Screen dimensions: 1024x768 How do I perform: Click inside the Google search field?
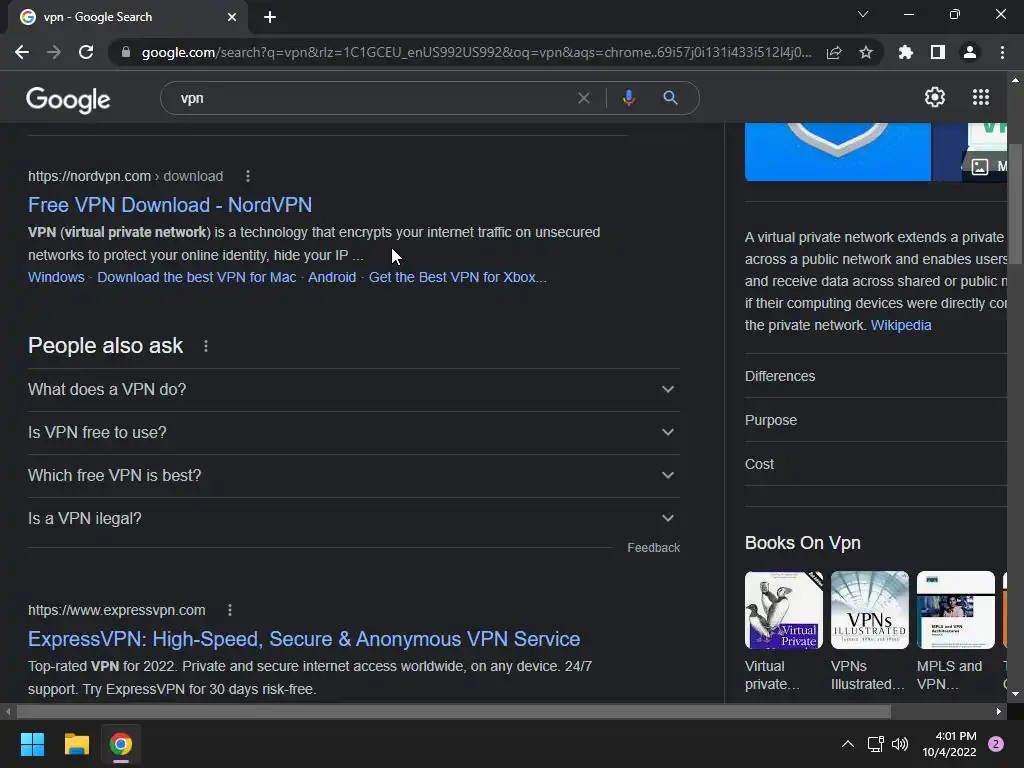pos(372,98)
